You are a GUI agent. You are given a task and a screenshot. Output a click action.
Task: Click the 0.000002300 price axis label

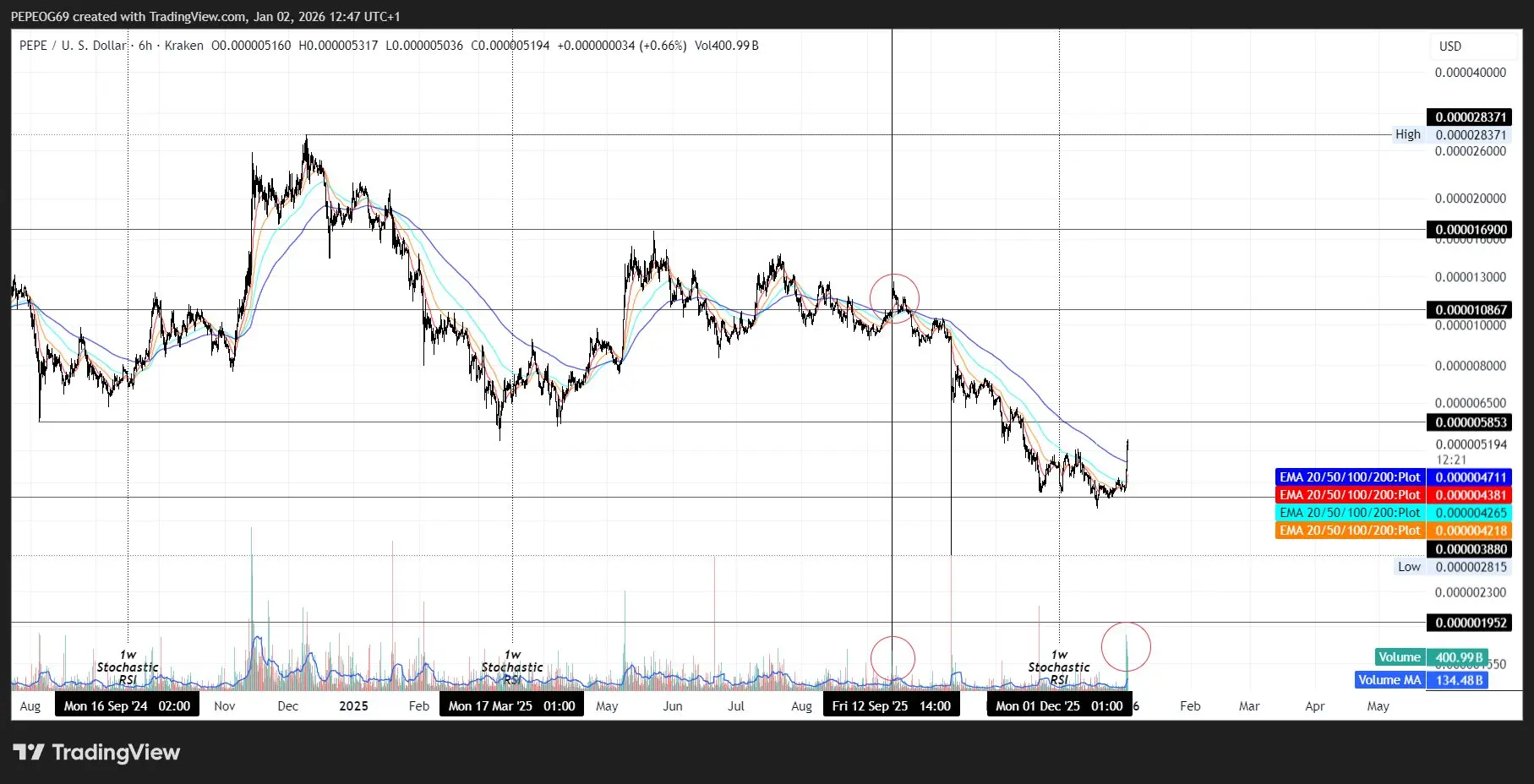point(1471,592)
